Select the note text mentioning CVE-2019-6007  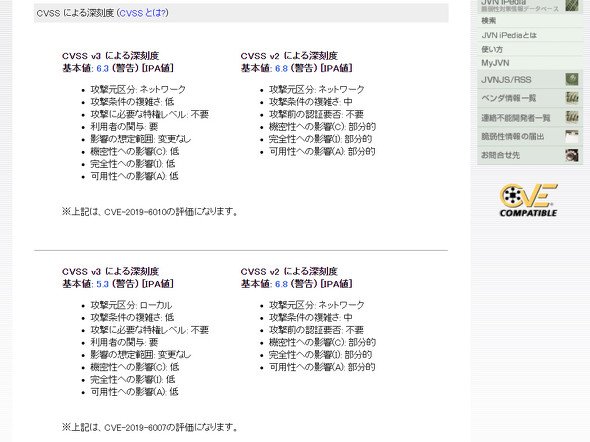(151, 427)
